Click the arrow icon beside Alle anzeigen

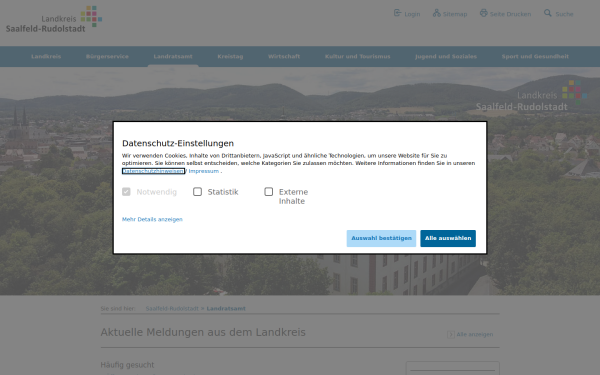tap(451, 334)
